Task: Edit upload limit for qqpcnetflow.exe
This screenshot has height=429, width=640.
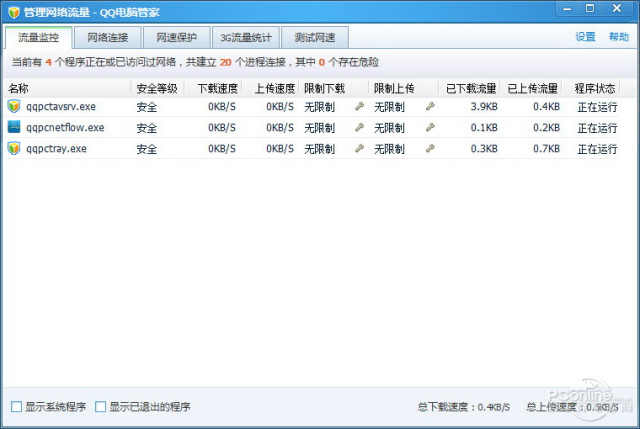Action: click(x=430, y=127)
